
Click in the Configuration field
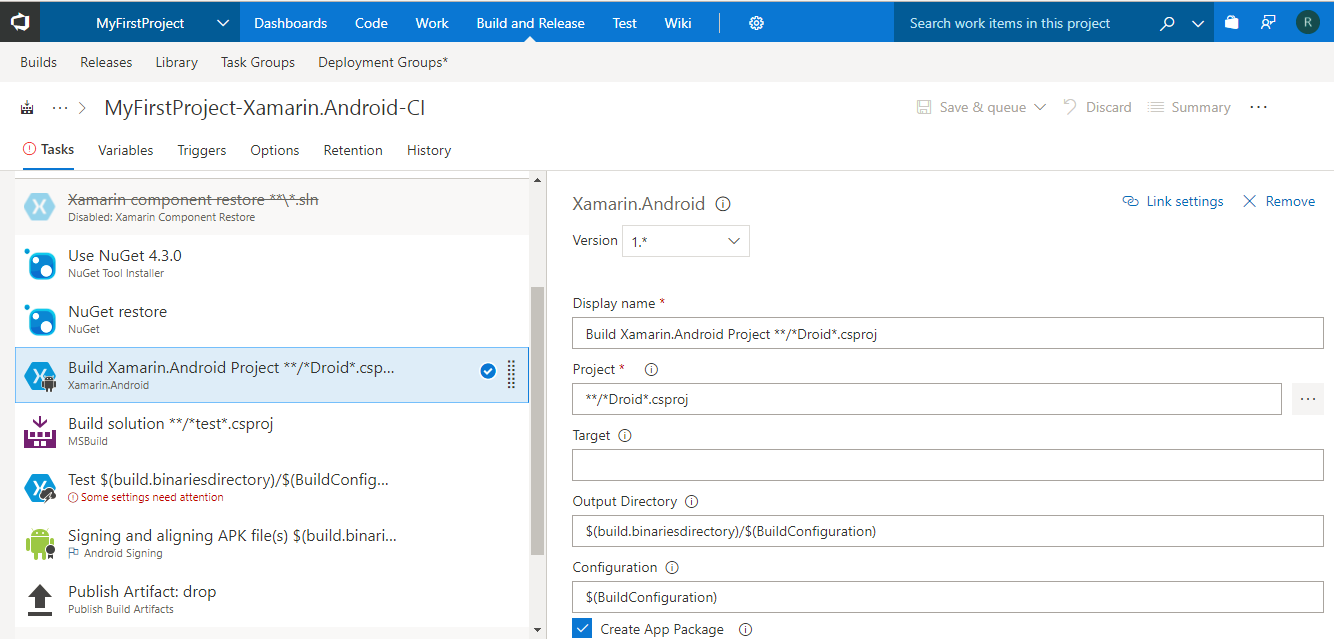pos(948,597)
